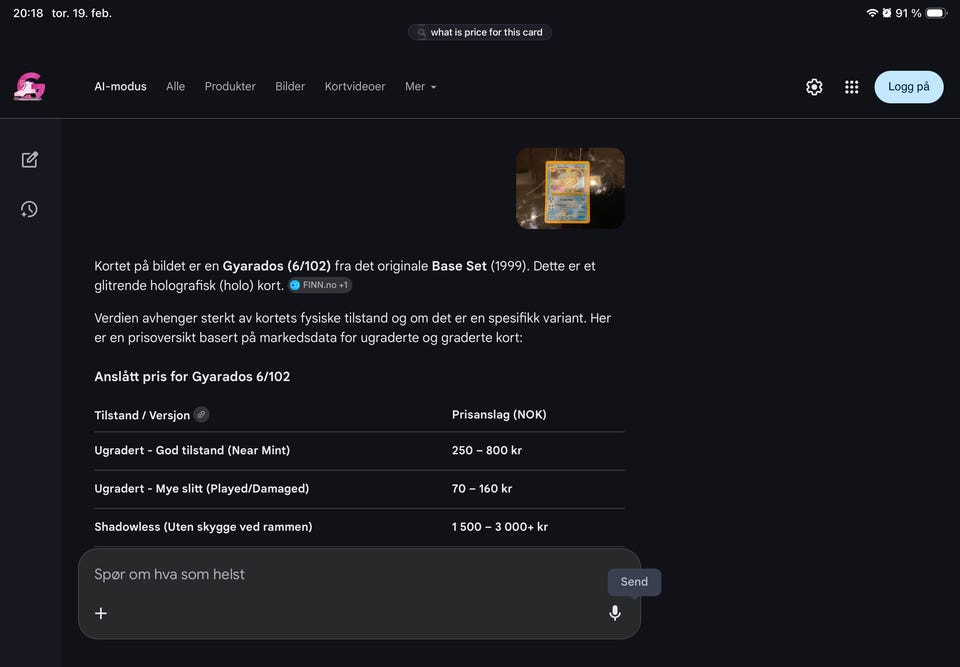Click 'Anslått pris for Gyarados 6/102' heading
The width and height of the screenshot is (960, 667).
point(192,377)
